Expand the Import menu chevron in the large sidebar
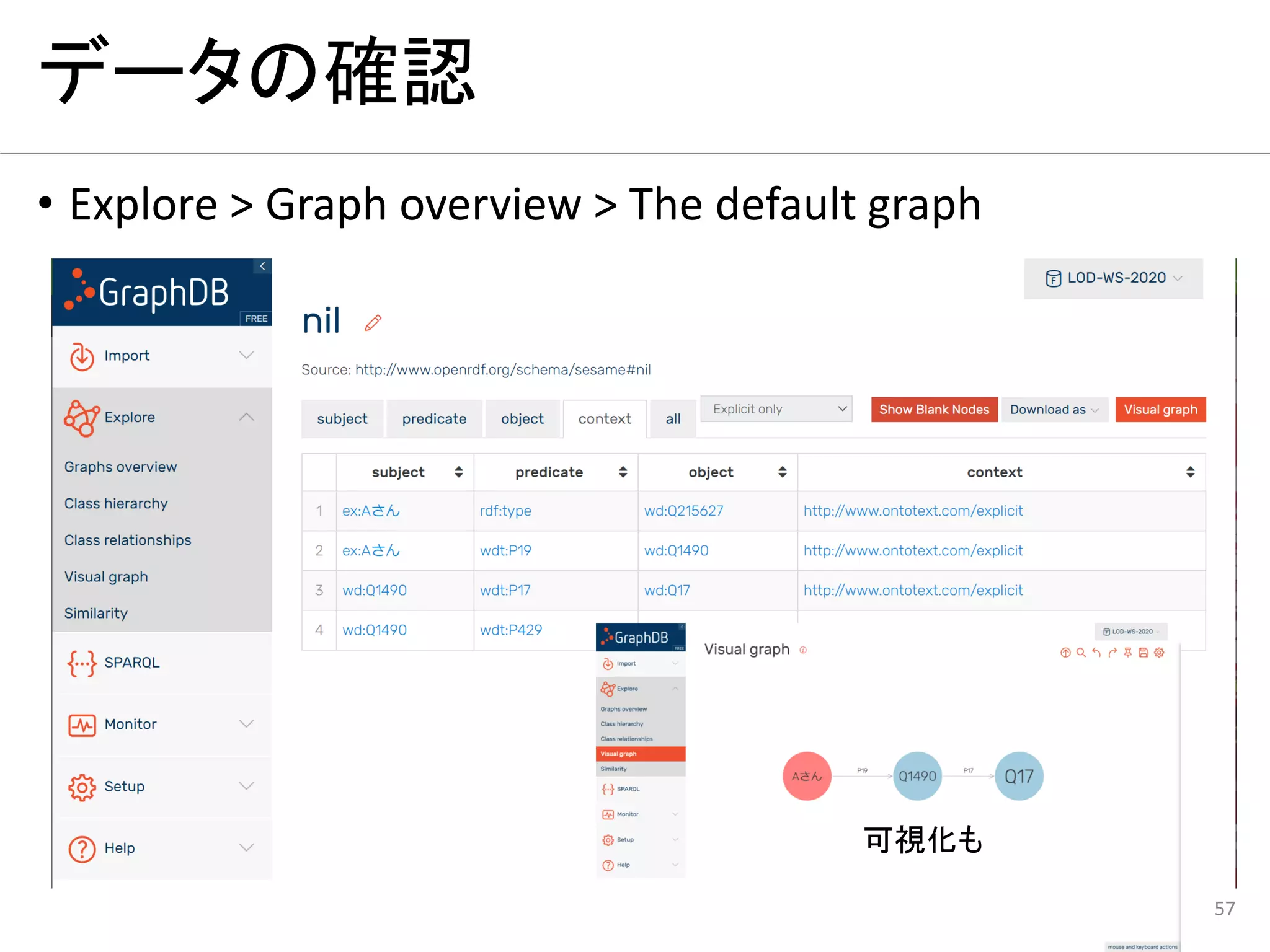 247,355
